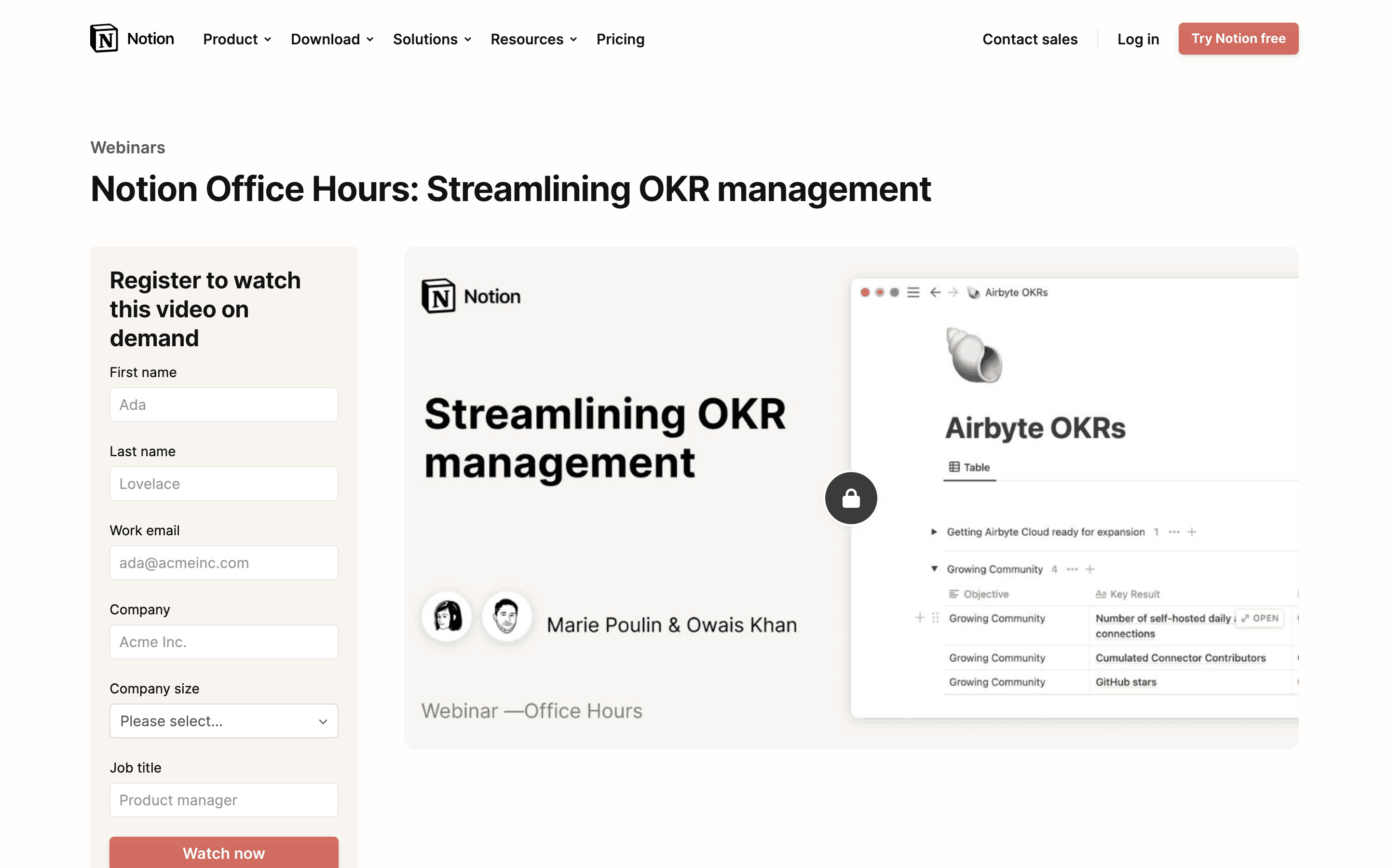Click the lock icon on the video
Image resolution: width=1389 pixels, height=868 pixels.
(x=851, y=498)
